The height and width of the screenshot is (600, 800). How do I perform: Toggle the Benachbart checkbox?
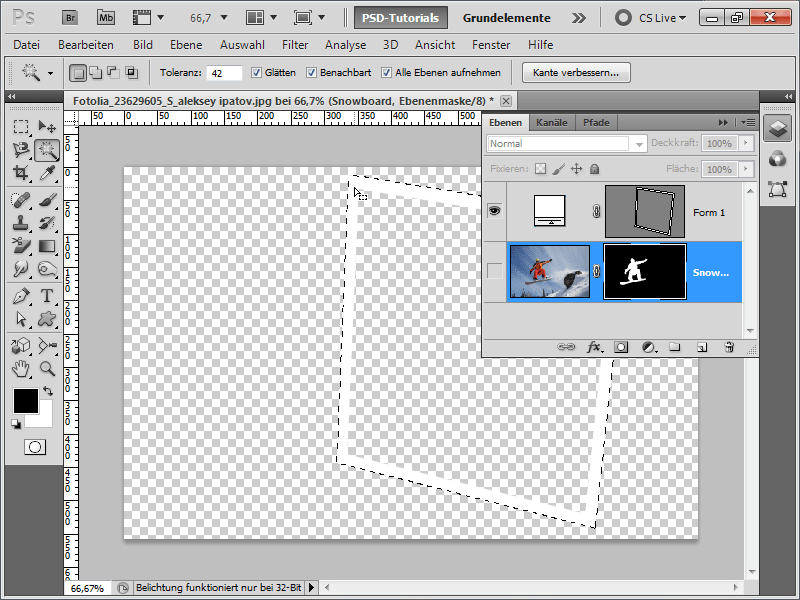(x=311, y=72)
